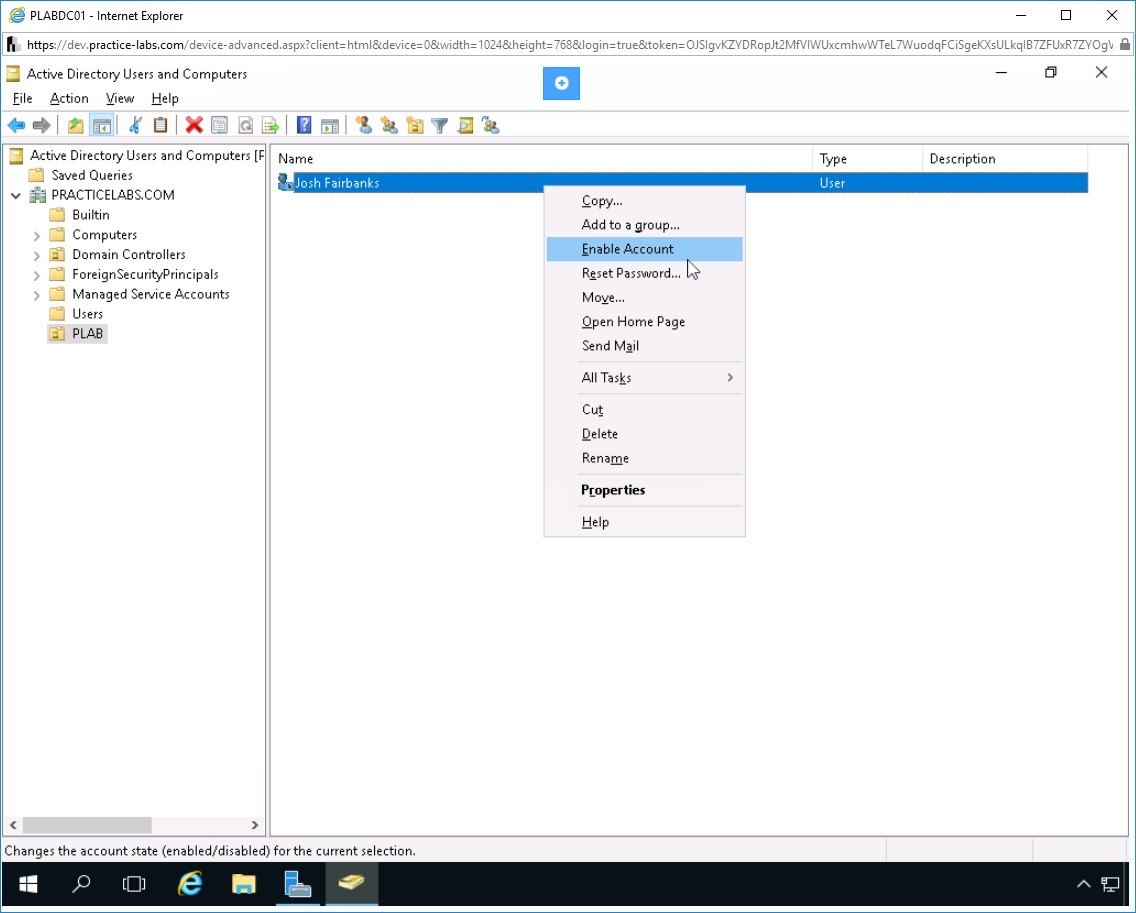Sort by Description column header
The height and width of the screenshot is (913, 1136).
pos(1006,159)
